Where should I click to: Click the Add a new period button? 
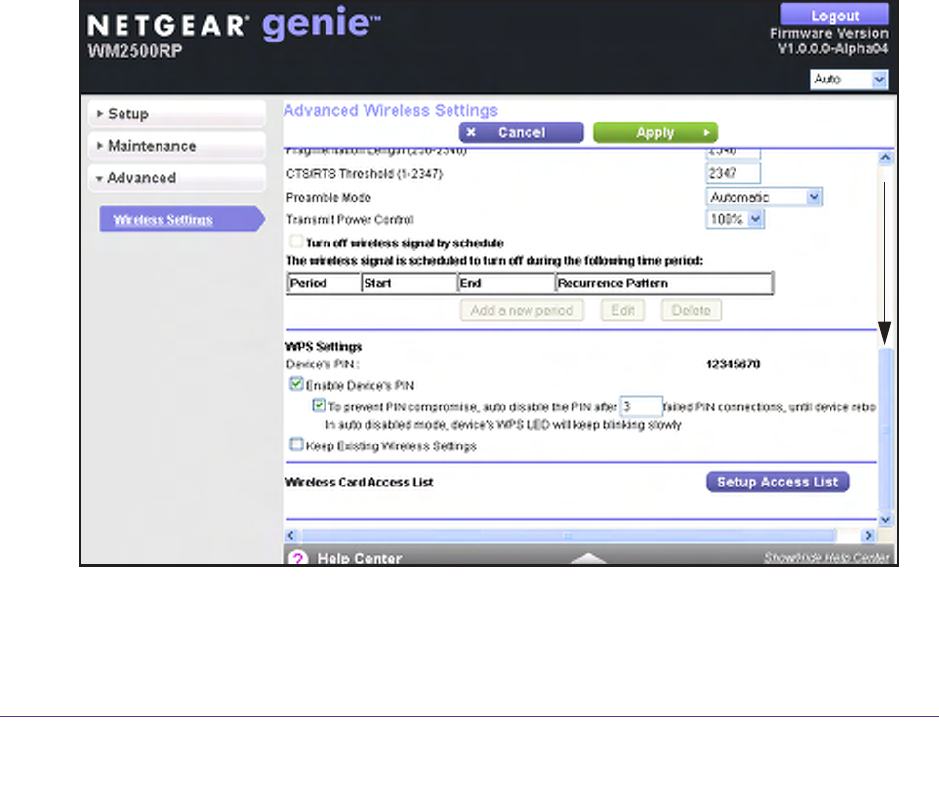point(522,311)
